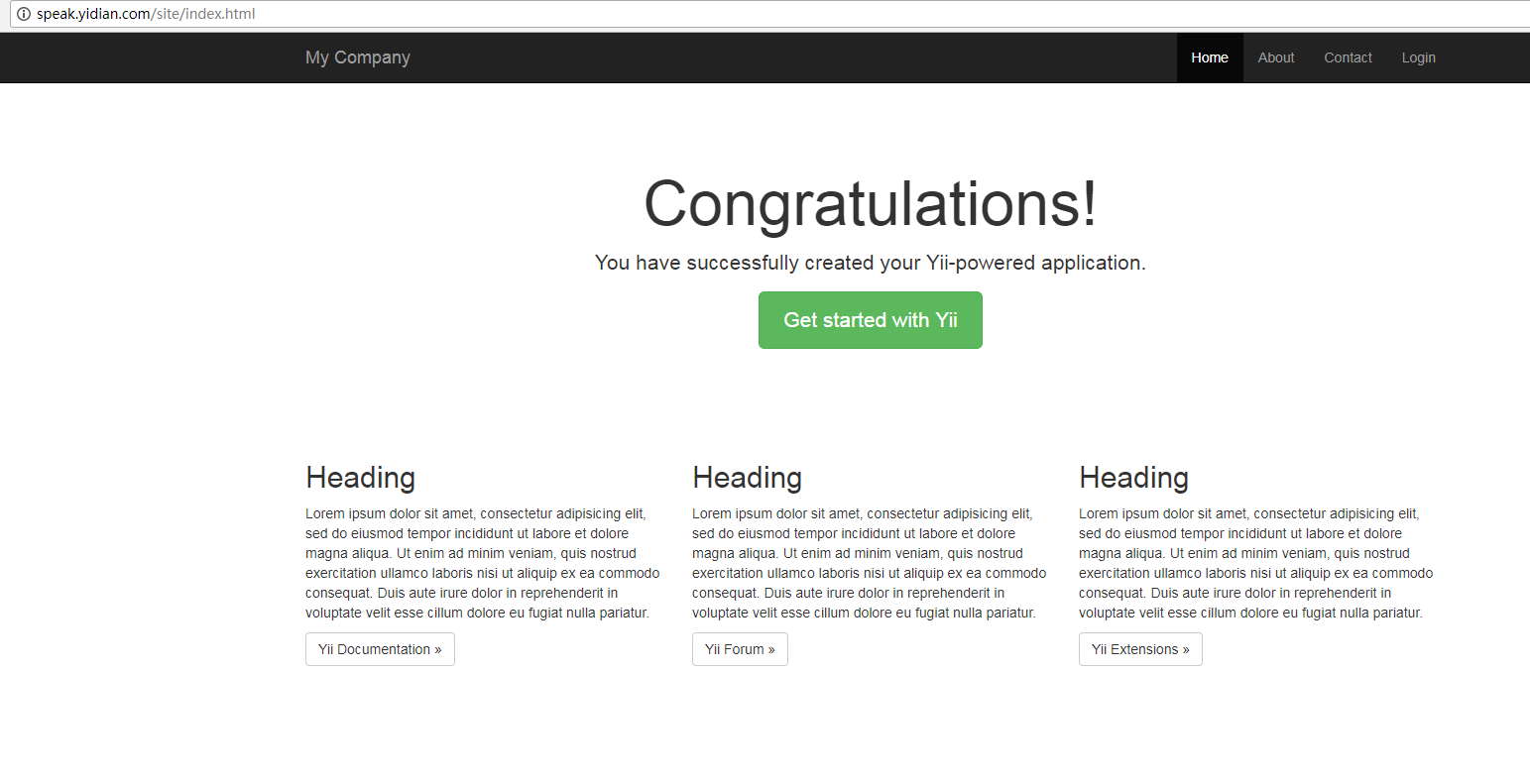Click the Lorem ipsum paragraph above Yii Forum

(x=870, y=563)
